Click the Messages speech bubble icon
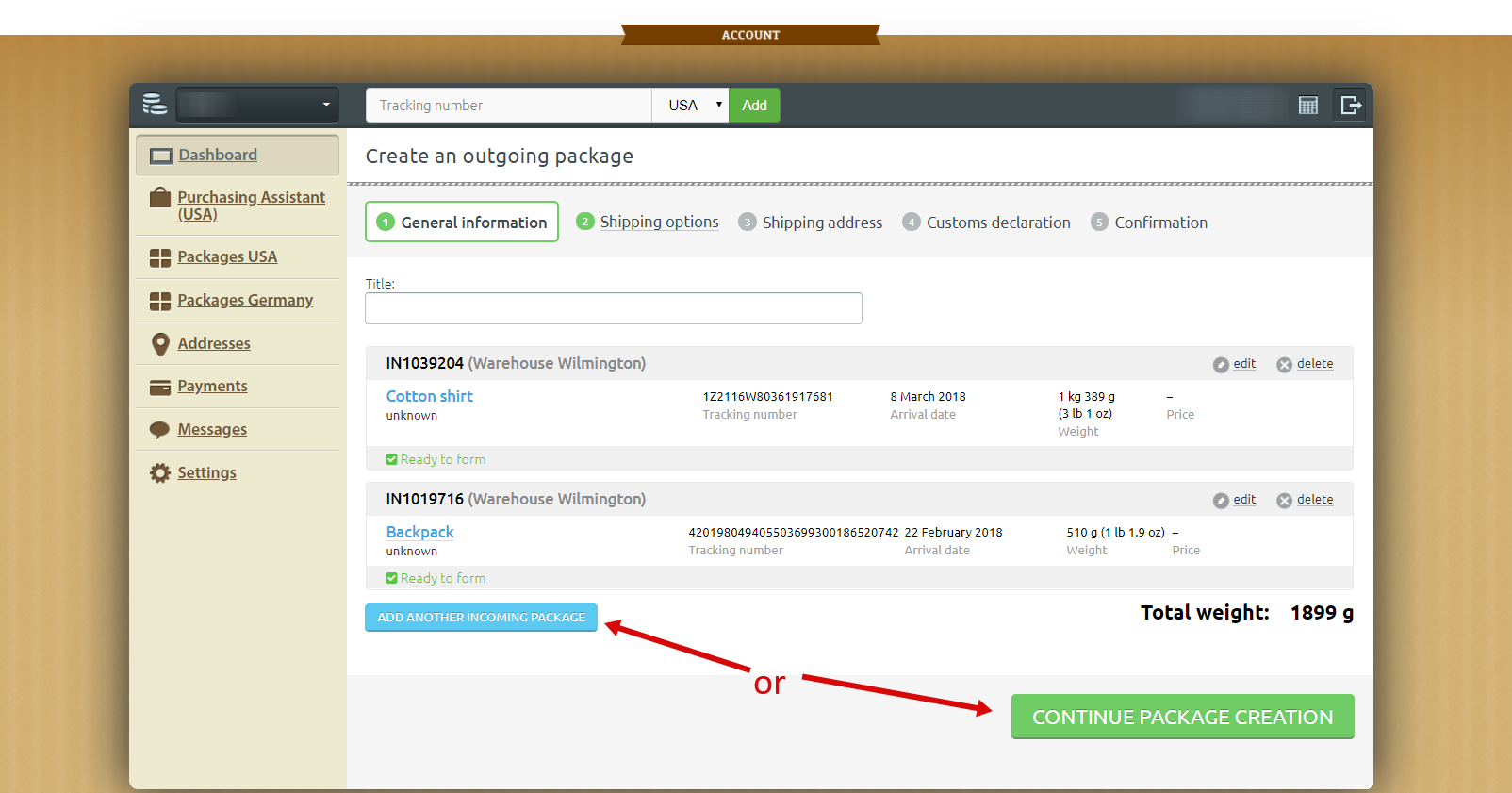This screenshot has width=1512, height=793. click(160, 430)
